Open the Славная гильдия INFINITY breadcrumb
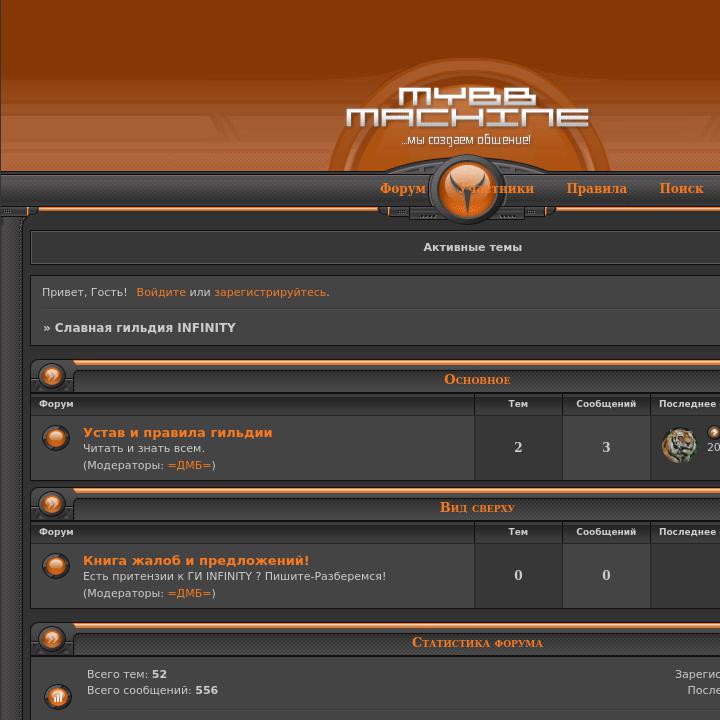720x720 pixels. click(145, 327)
